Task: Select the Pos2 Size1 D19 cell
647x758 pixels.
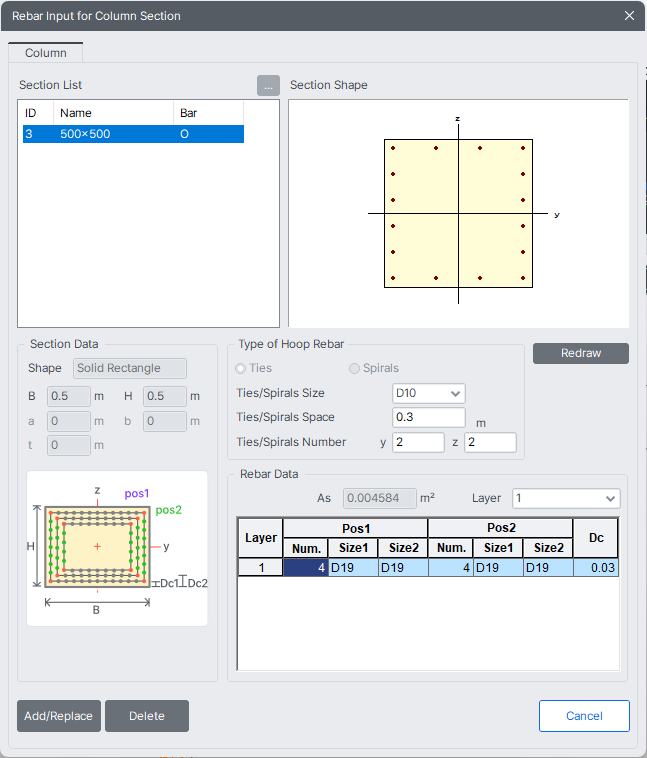Action: click(x=498, y=568)
